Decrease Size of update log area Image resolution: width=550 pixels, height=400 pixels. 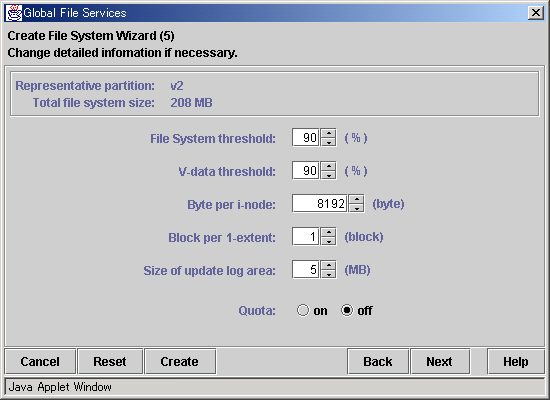point(328,274)
